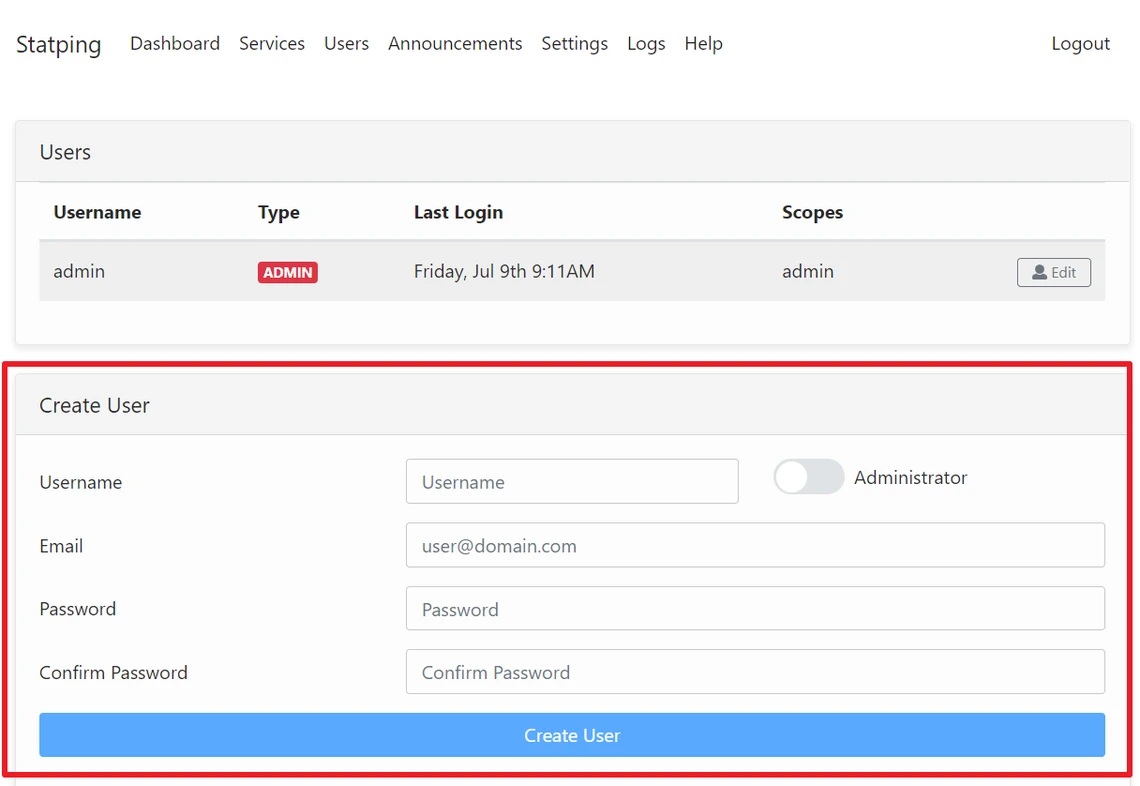Click the Users panel heading
The height and width of the screenshot is (786, 1140).
tap(65, 152)
